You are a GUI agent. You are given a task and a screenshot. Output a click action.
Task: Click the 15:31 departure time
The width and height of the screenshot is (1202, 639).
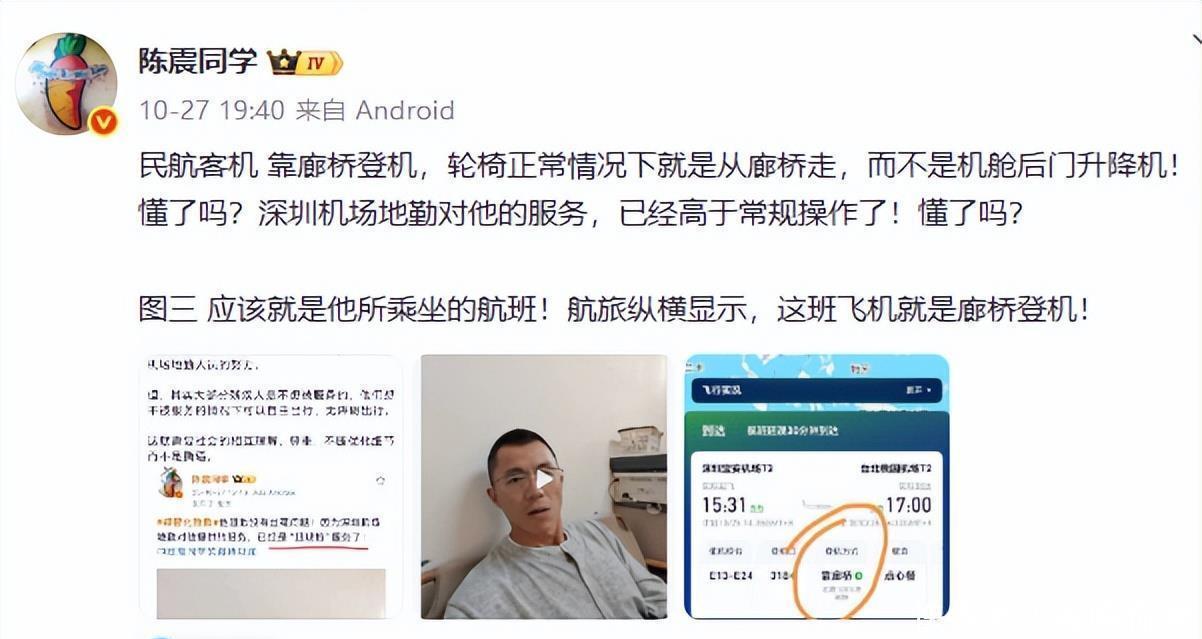(x=726, y=505)
